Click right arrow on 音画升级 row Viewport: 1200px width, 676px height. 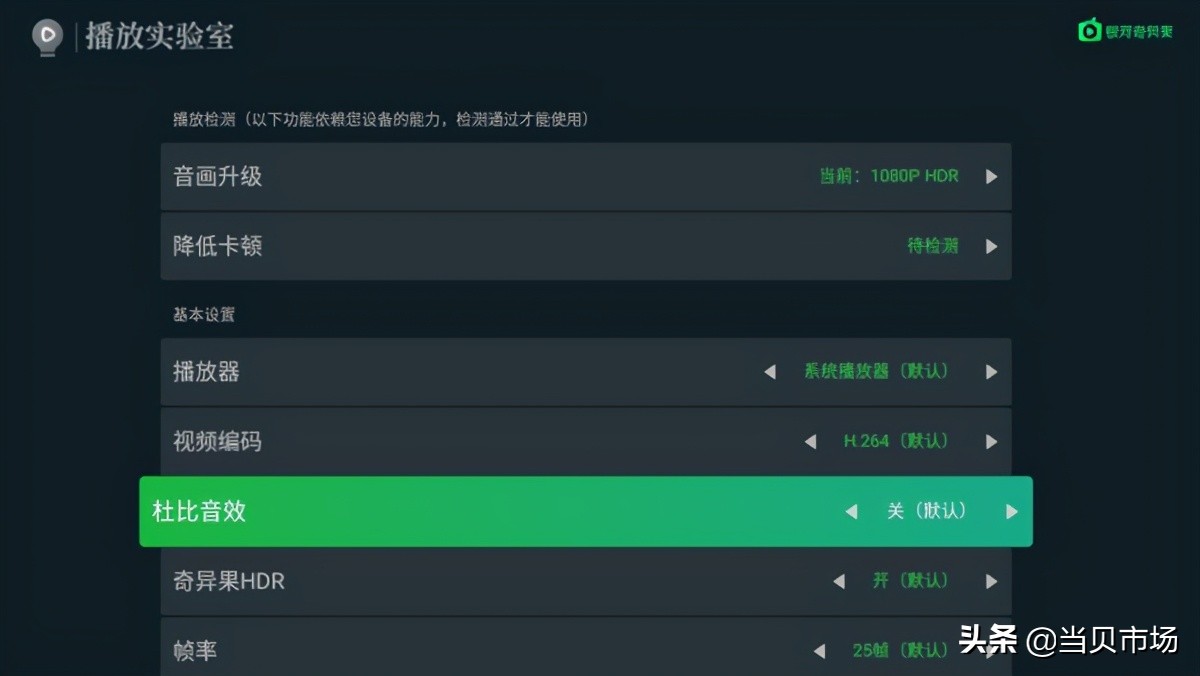991,177
